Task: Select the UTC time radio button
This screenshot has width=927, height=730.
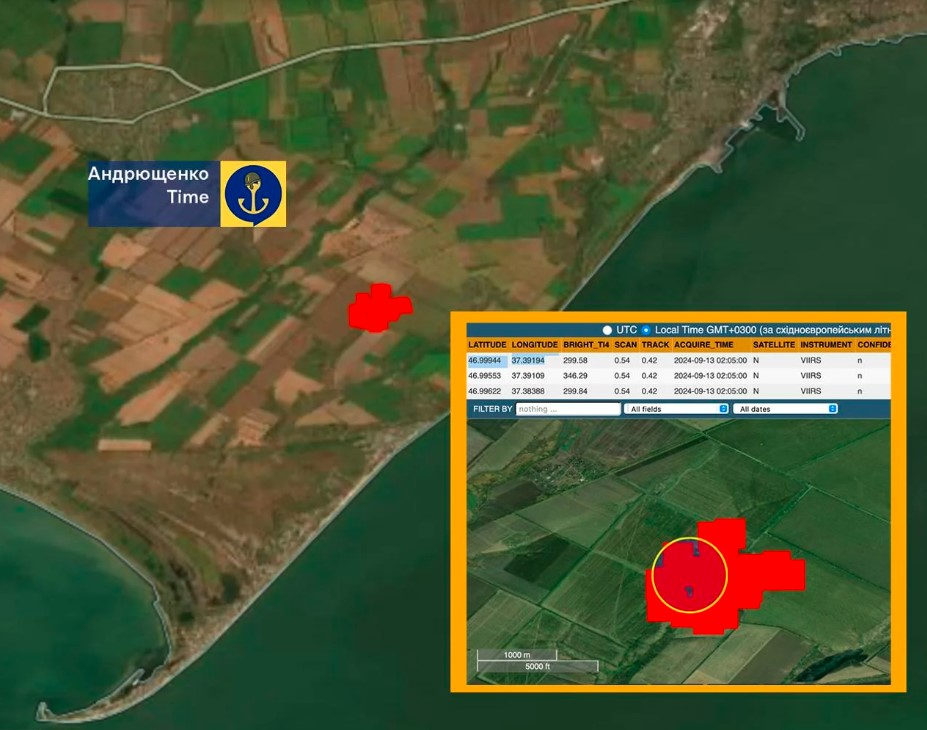Action: pos(607,330)
